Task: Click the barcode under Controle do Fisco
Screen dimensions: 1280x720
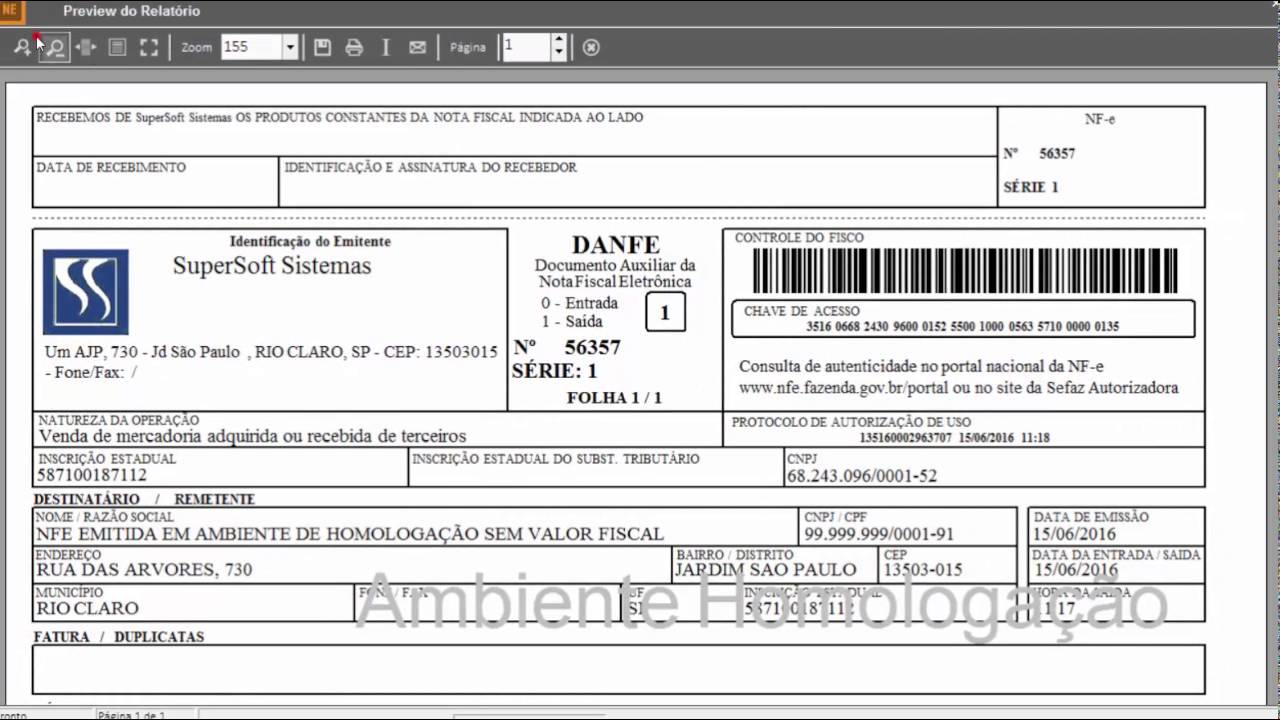Action: point(965,270)
